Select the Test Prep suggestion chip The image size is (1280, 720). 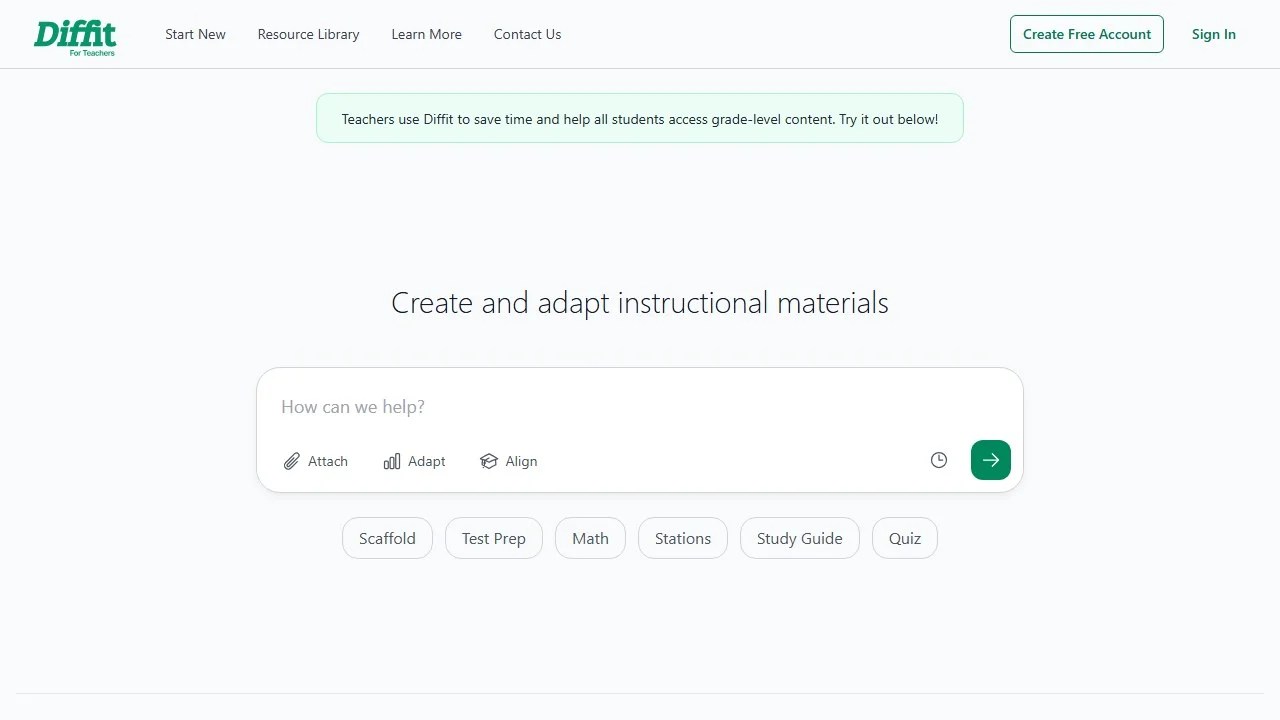[x=493, y=538]
